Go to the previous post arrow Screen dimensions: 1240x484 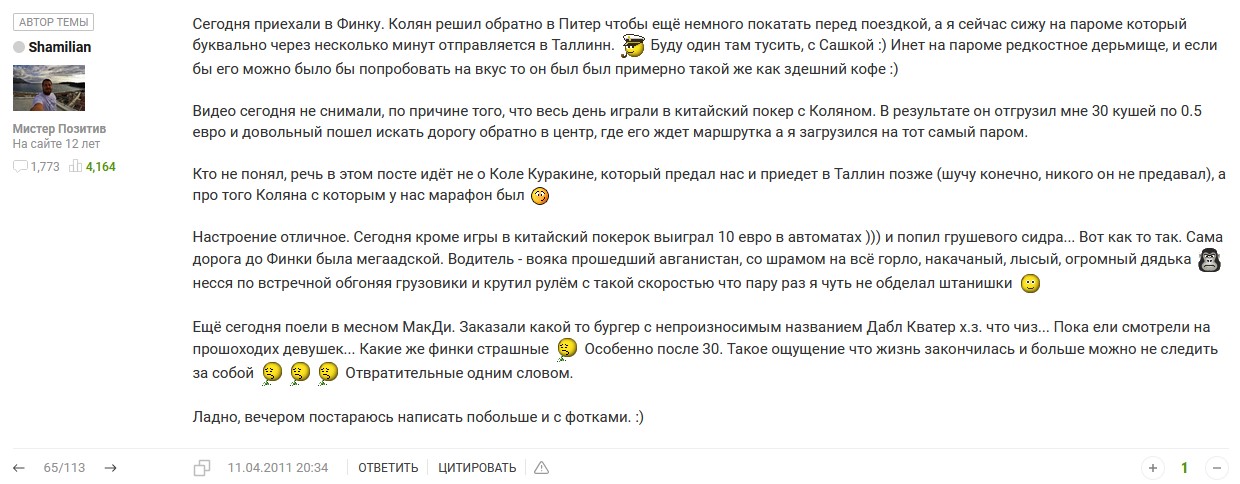tap(19, 468)
